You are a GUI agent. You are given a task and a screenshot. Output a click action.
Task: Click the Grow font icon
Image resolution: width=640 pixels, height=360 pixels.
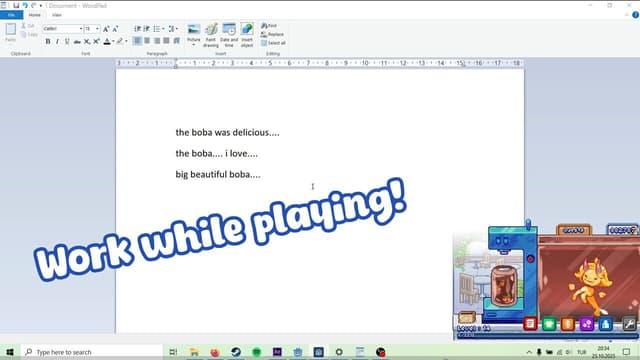pyautogui.click(x=106, y=29)
